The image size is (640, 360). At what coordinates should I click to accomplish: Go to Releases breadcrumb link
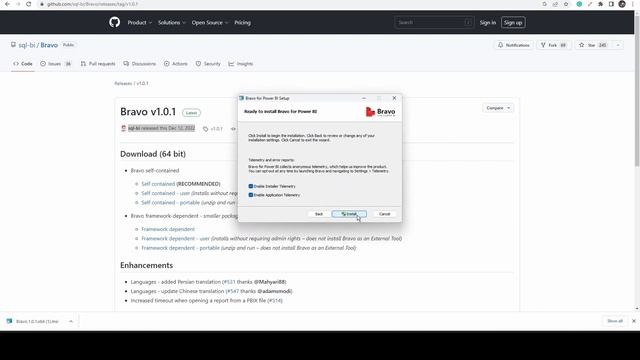123,83
